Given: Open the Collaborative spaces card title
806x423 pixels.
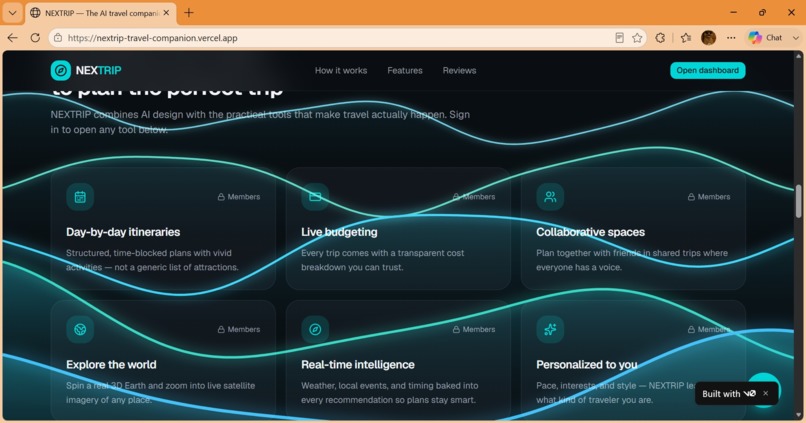Looking at the screenshot, I should 590,232.
